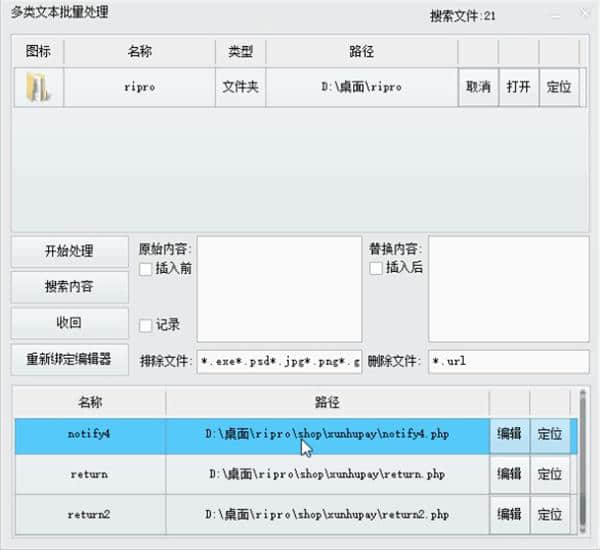Cancel the ripro folder entry
Image resolution: width=600 pixels, height=550 pixels.
[x=478, y=87]
